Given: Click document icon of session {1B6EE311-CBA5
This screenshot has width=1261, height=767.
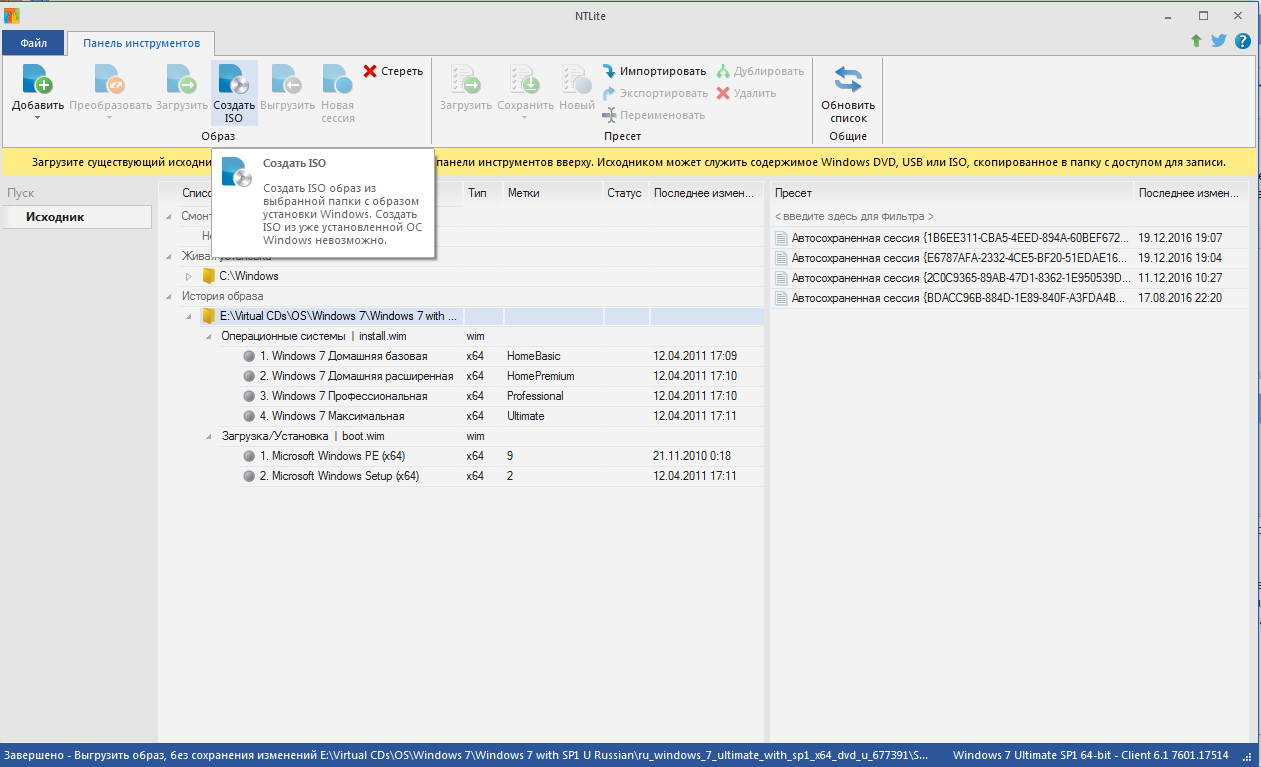Looking at the screenshot, I should click(781, 238).
